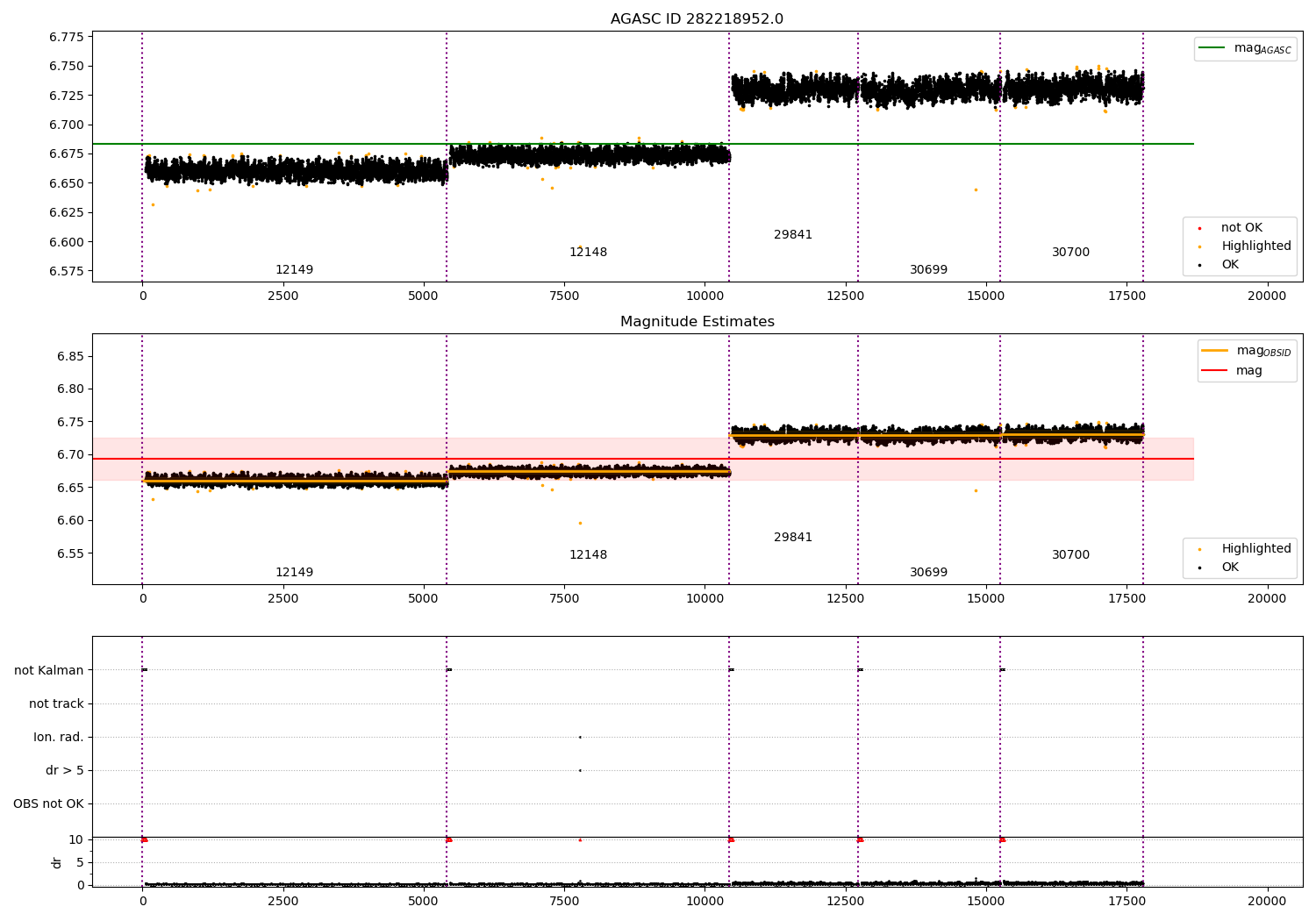
Task: Click the 6.775 y-axis tick label
Action: tap(66, 37)
